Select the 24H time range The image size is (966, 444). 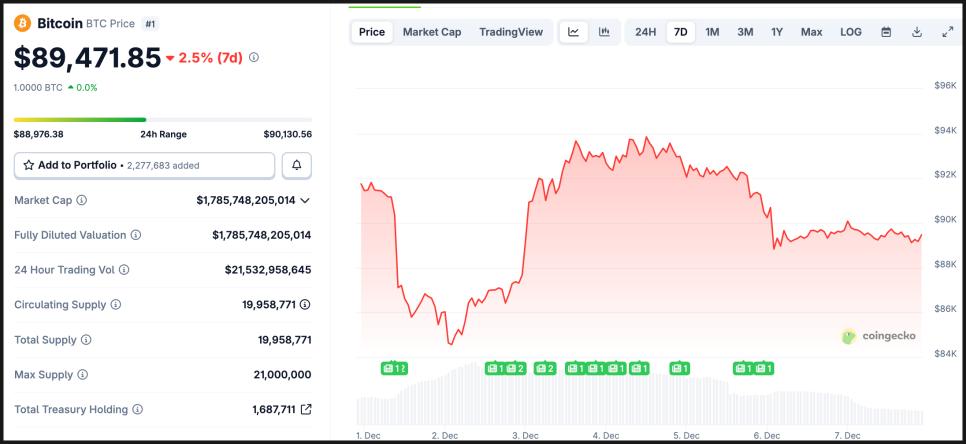646,32
